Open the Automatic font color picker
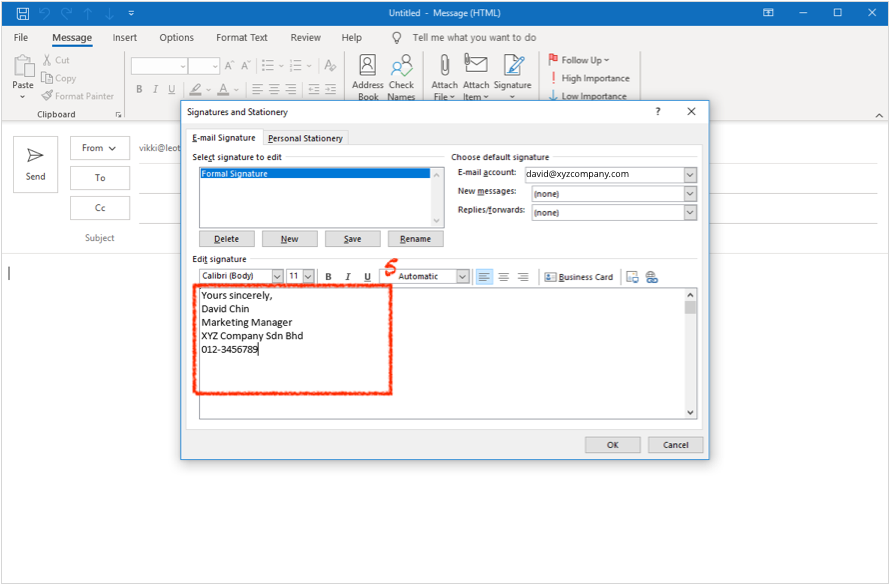The width and height of the screenshot is (889, 584). tap(462, 277)
